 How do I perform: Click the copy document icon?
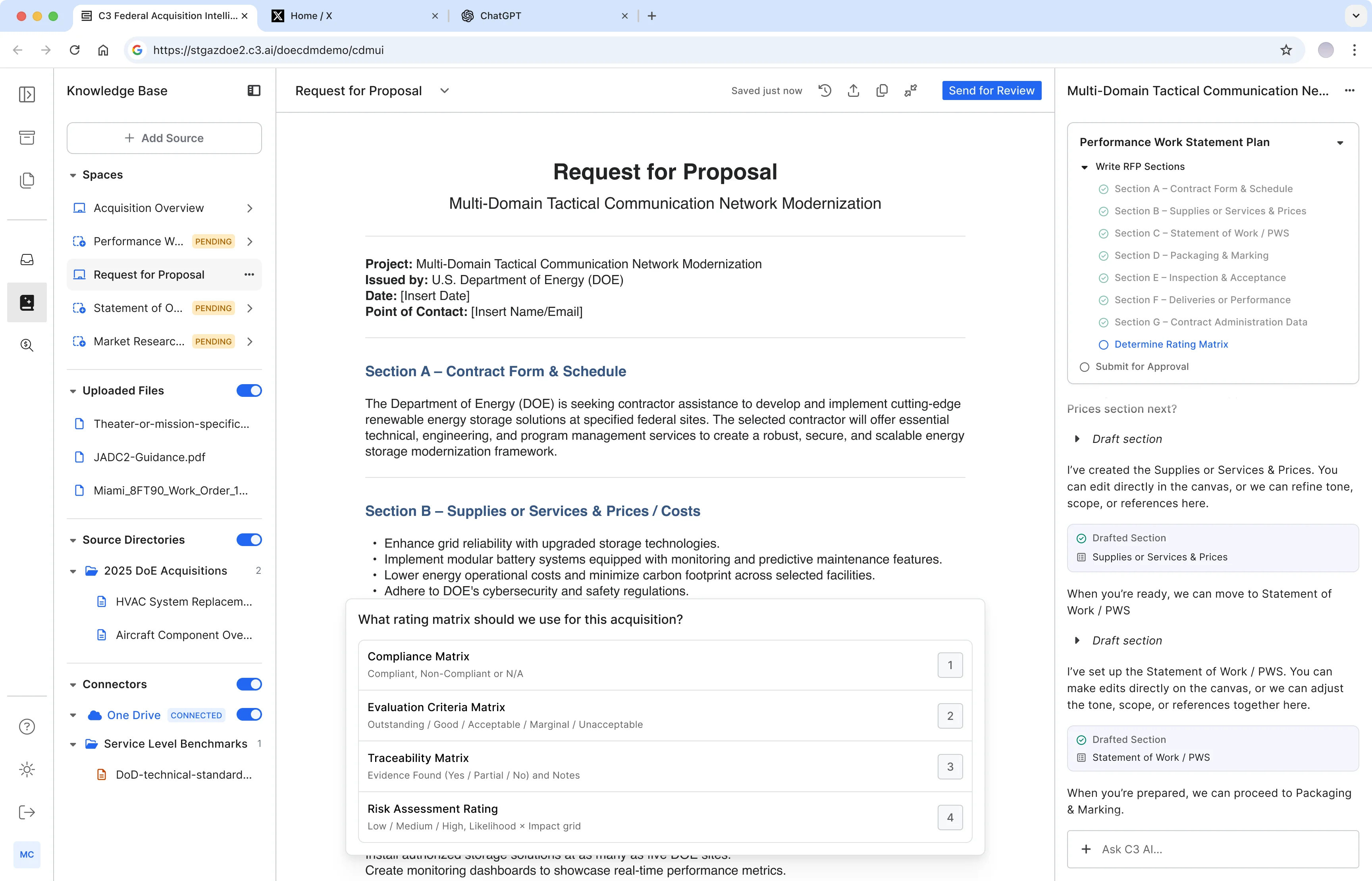point(882,90)
